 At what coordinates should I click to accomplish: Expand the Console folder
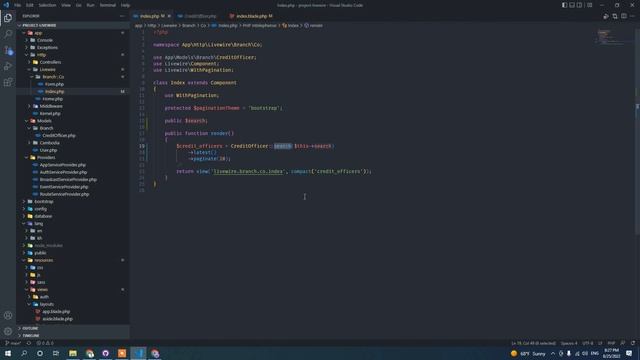click(x=44, y=40)
